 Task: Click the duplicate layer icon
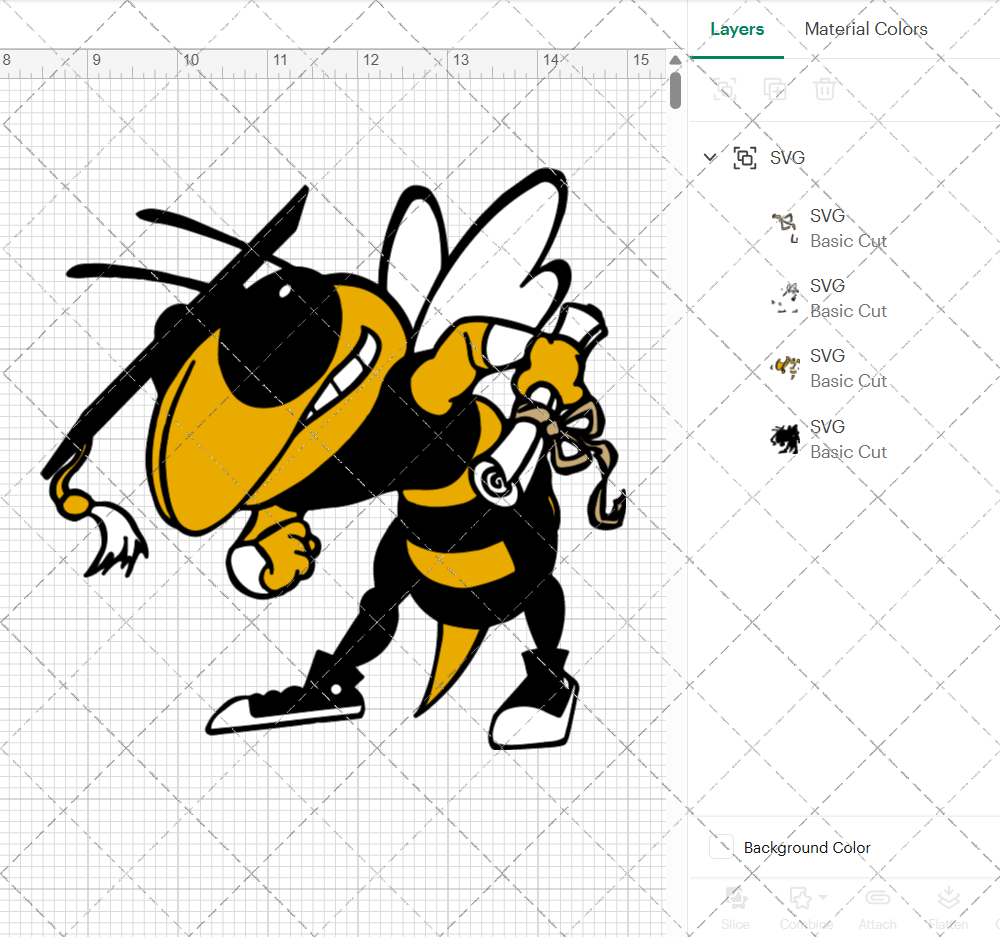coord(775,89)
